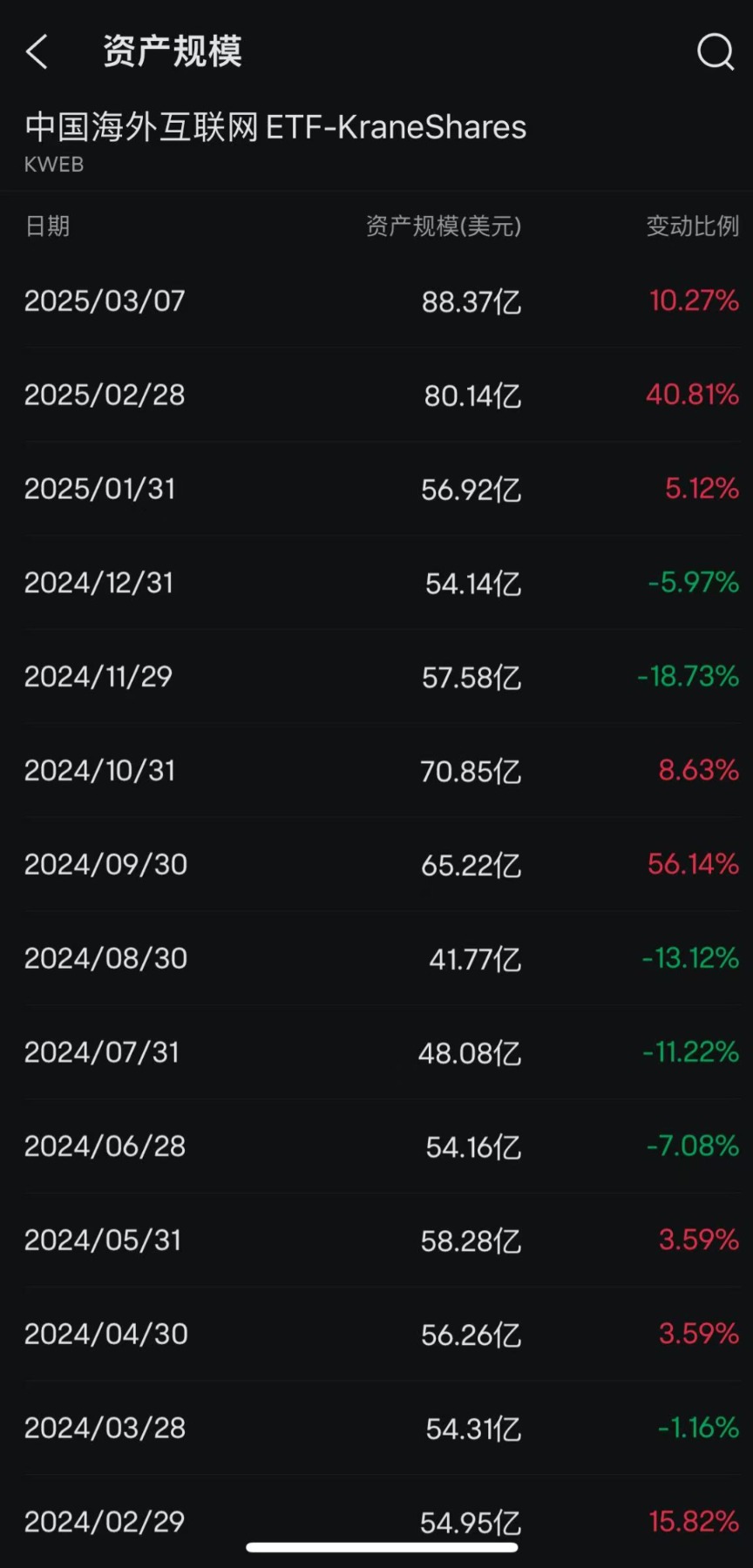Open 中国海外互联网 ETF-KraneShares fund name
This screenshot has width=753, height=1568.
pos(275,127)
